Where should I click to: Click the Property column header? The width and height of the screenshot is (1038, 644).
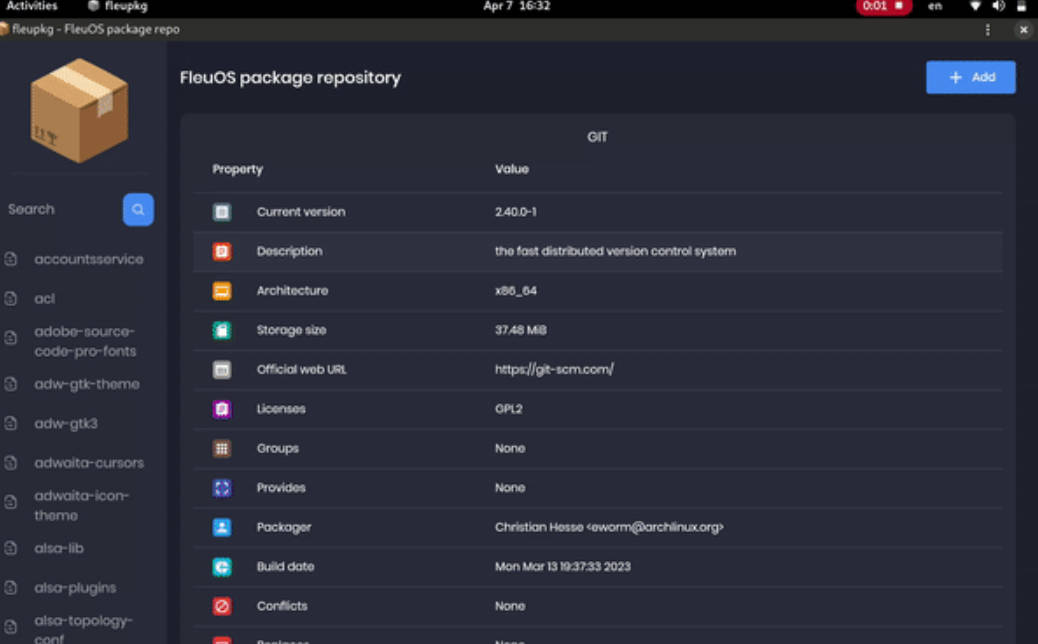(238, 169)
